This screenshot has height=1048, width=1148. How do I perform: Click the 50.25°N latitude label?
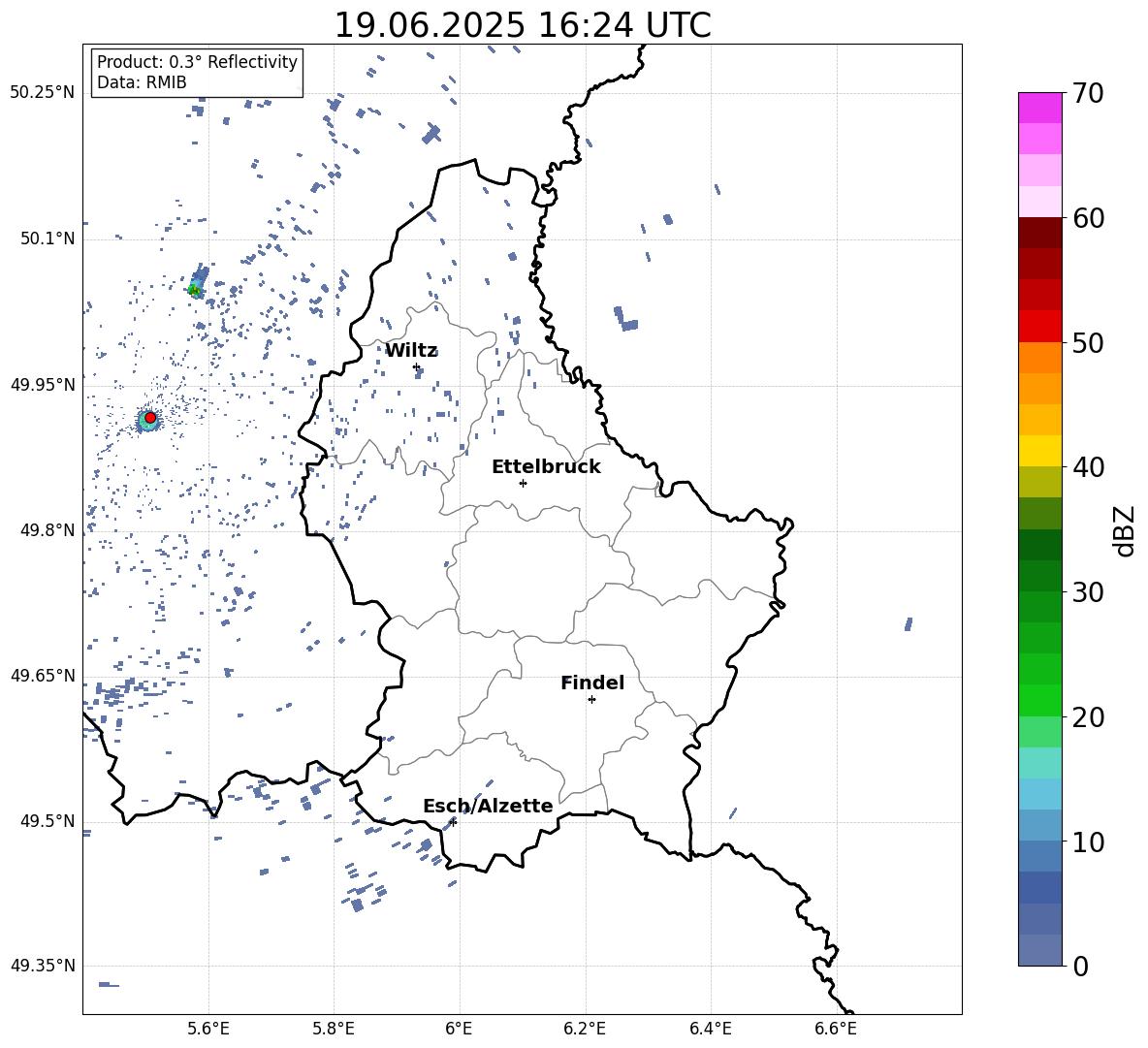[x=43, y=93]
